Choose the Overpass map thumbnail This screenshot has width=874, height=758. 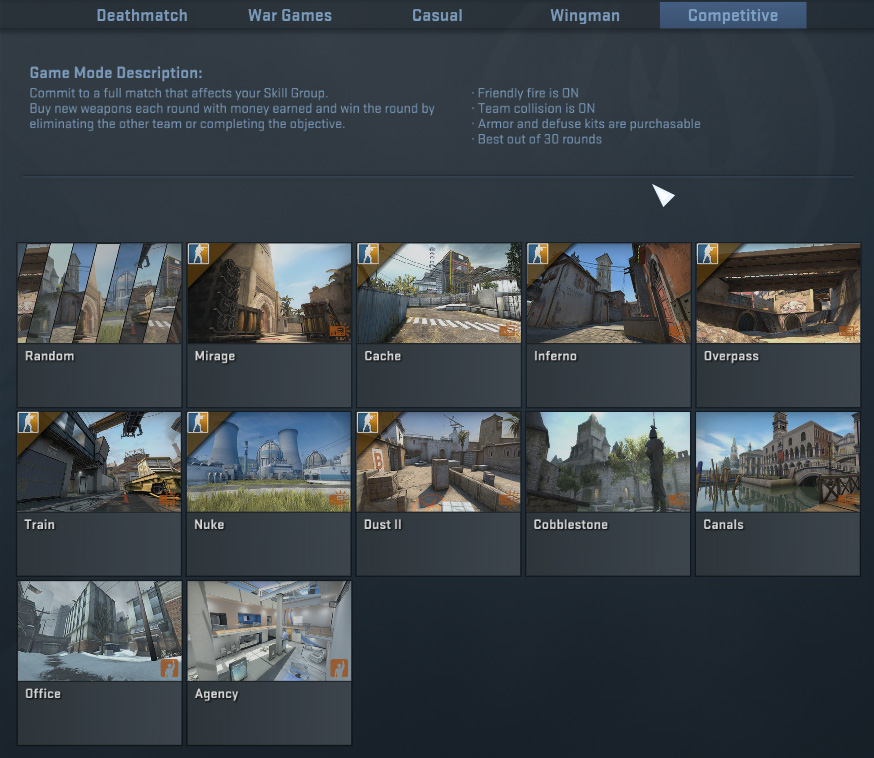(778, 293)
